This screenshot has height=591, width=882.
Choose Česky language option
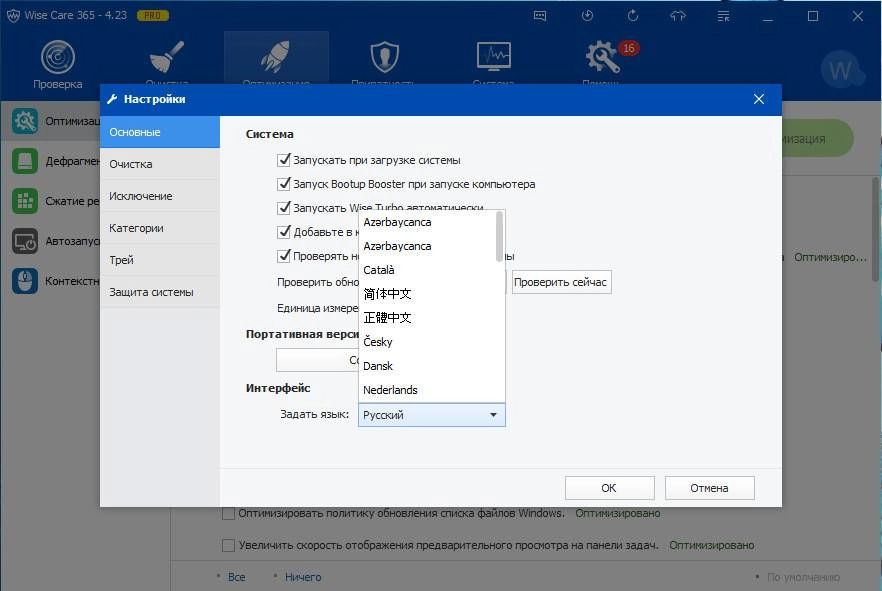point(428,342)
